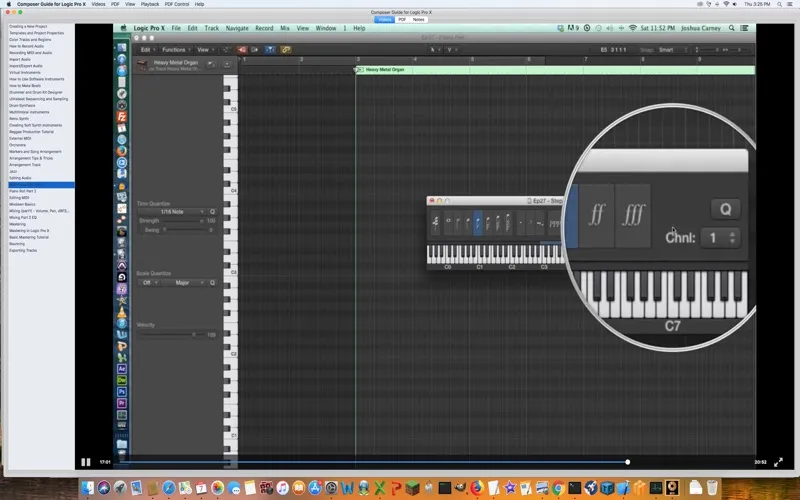The width and height of the screenshot is (800, 500).
Task: Switch to the PDF tab
Action: [402, 19]
